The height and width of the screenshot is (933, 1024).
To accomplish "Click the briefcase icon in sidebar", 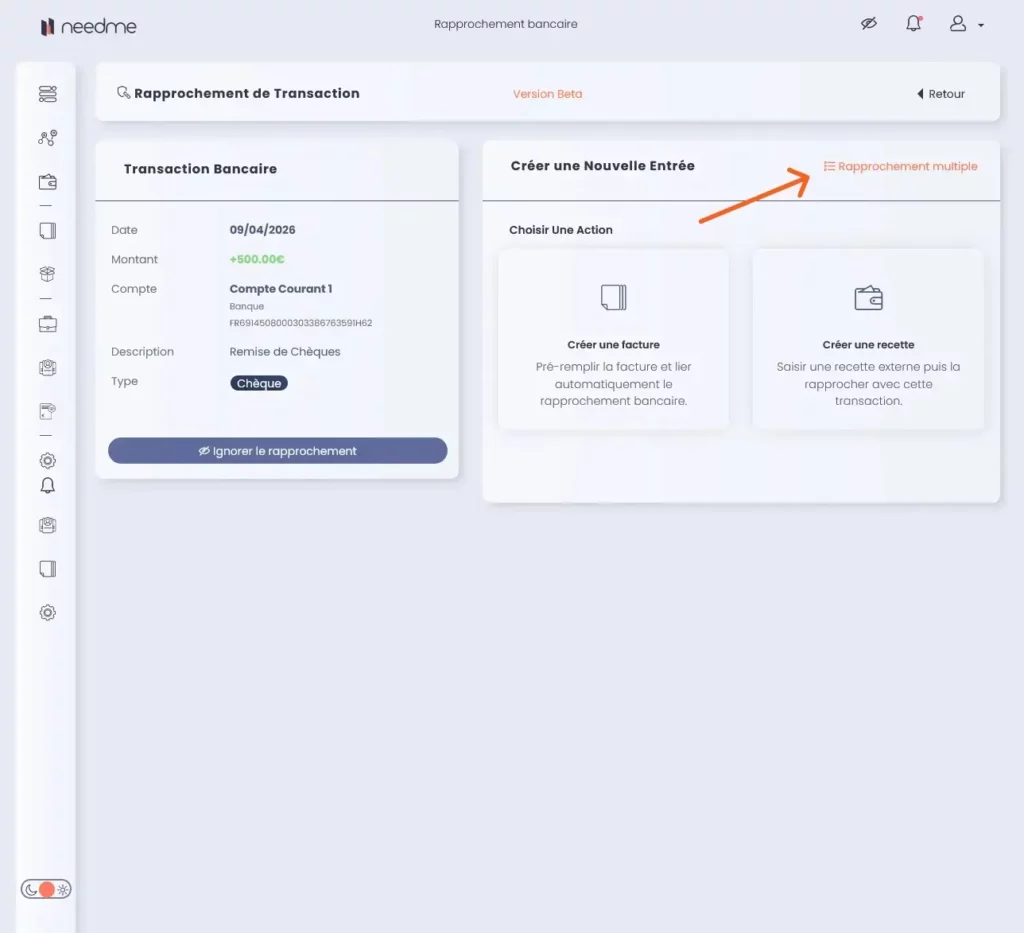I will 47,324.
